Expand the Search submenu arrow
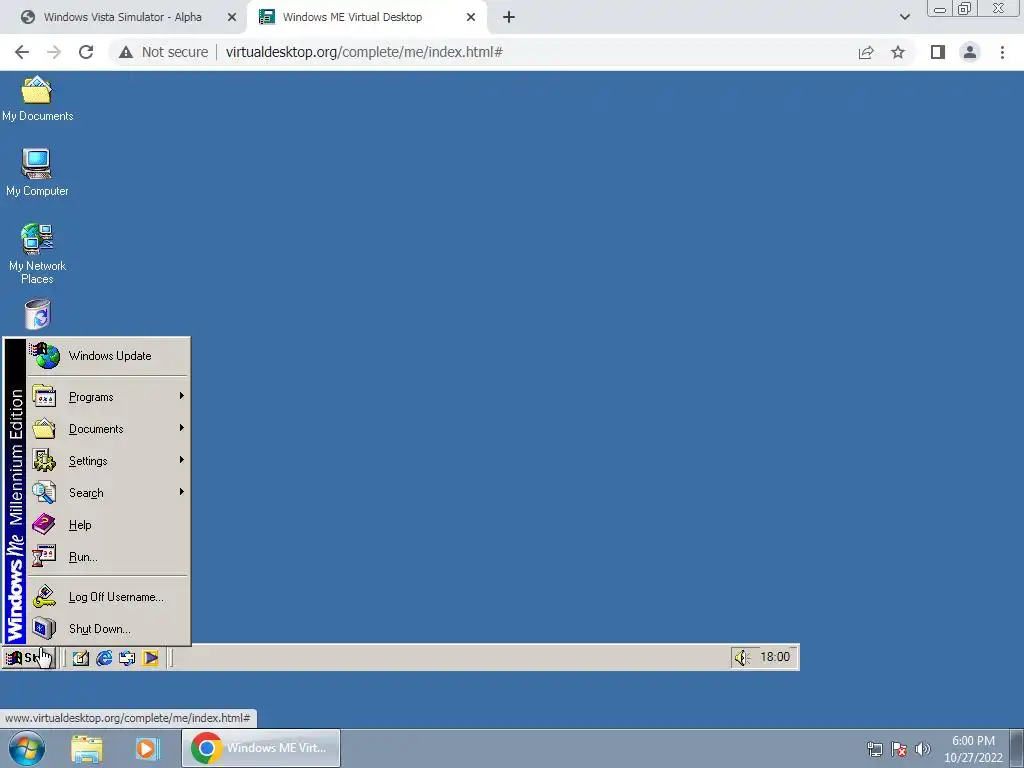Image resolution: width=1024 pixels, height=768 pixels. pyautogui.click(x=182, y=492)
